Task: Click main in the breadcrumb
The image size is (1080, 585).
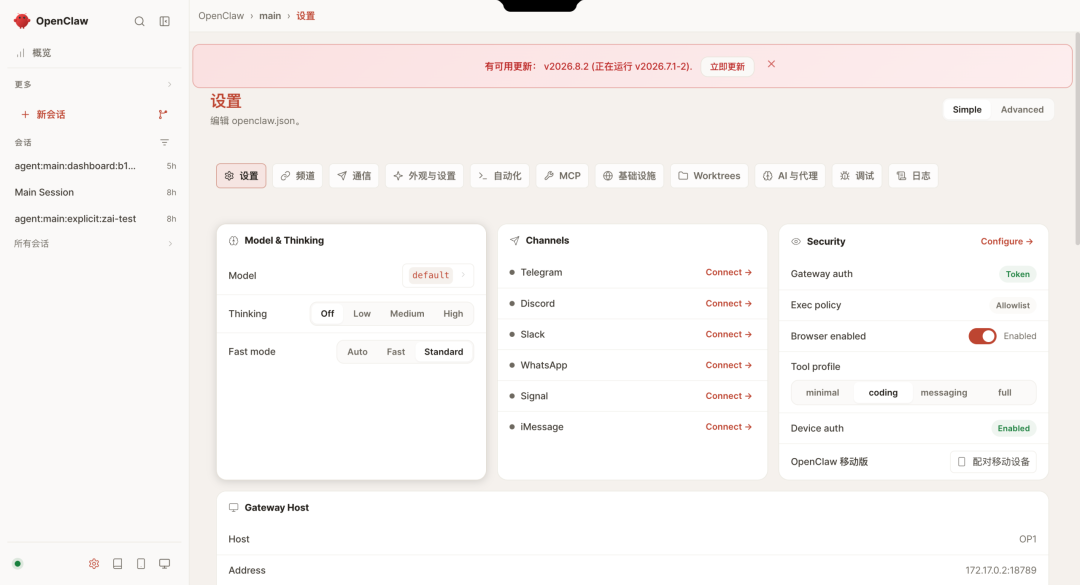Action: 270,16
